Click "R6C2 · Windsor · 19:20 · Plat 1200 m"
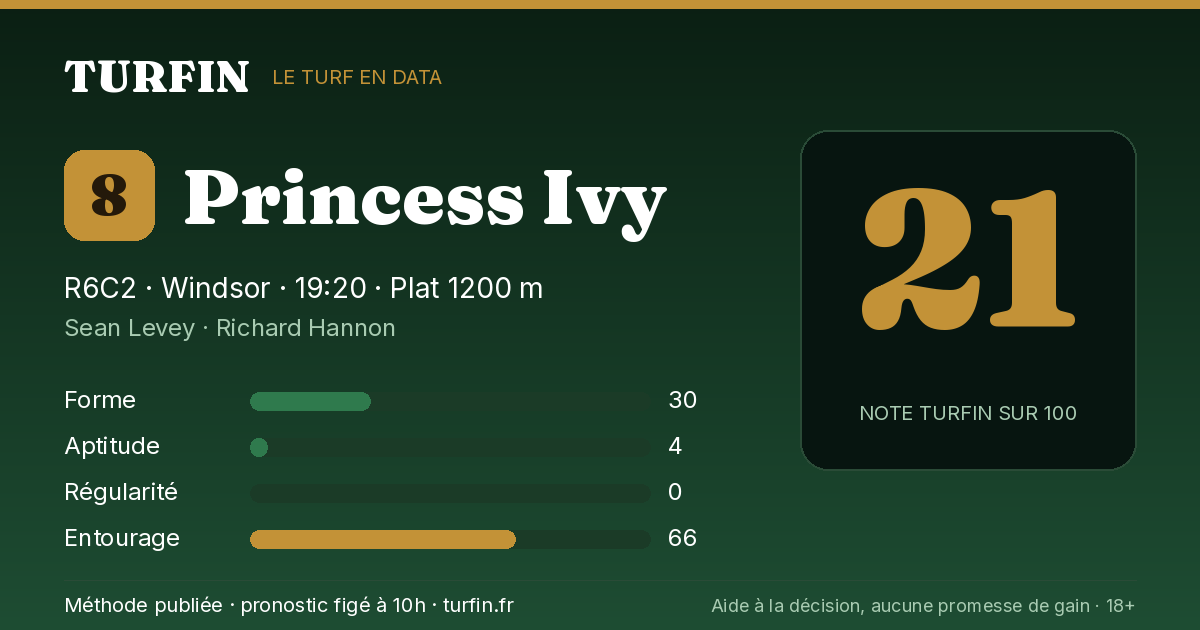The width and height of the screenshot is (1200, 630). point(304,288)
